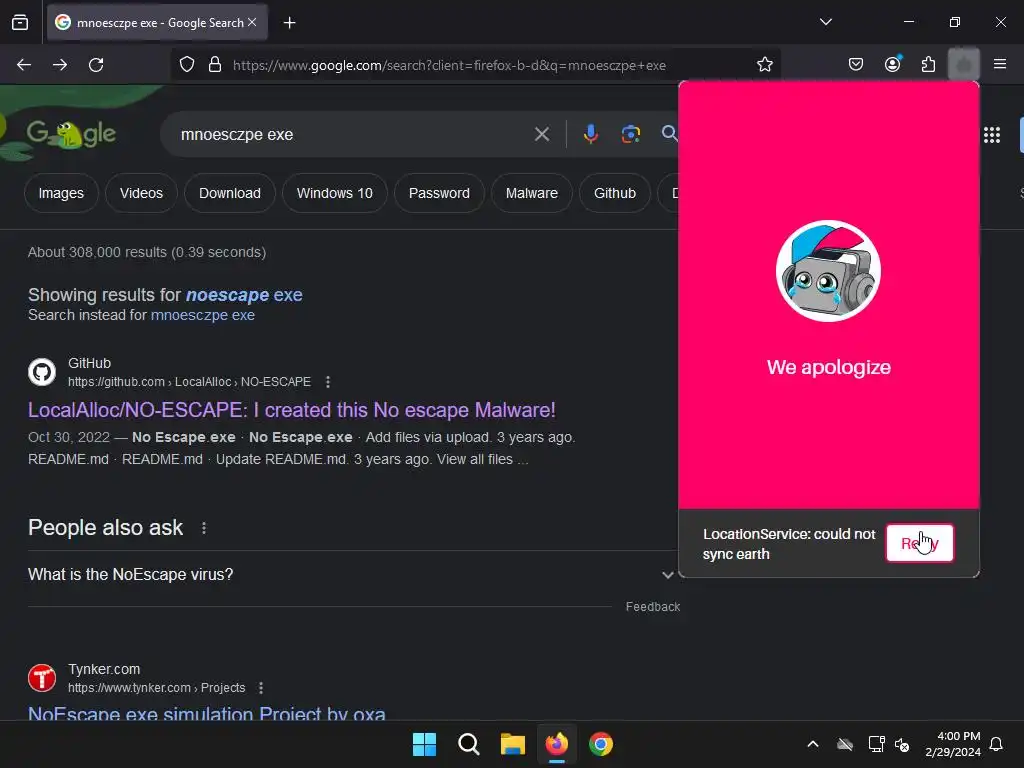Clear the search query with X

pyautogui.click(x=541, y=135)
